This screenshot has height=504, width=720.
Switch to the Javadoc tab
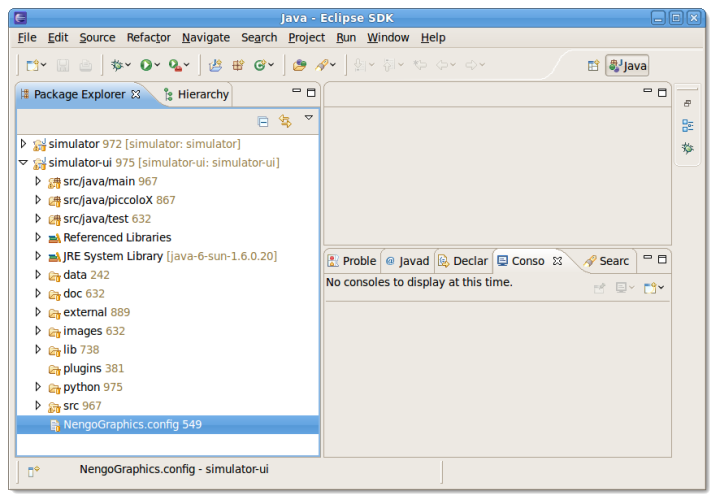pos(407,261)
